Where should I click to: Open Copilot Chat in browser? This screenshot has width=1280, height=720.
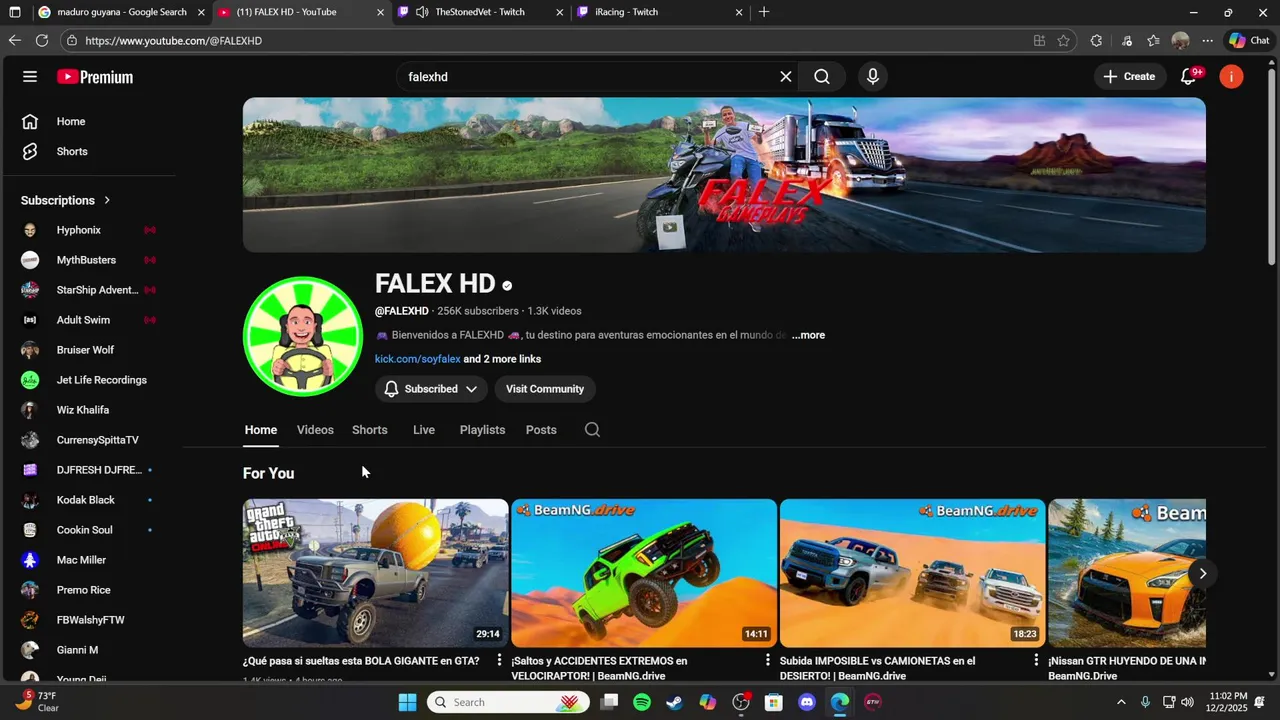click(1250, 41)
